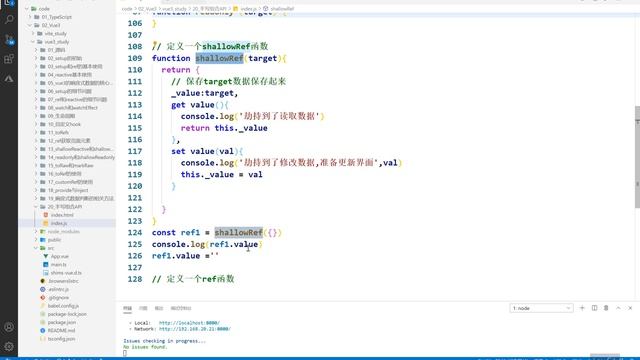Click line number 124 in gutter
This screenshot has height=360, width=640.
click(x=135, y=232)
